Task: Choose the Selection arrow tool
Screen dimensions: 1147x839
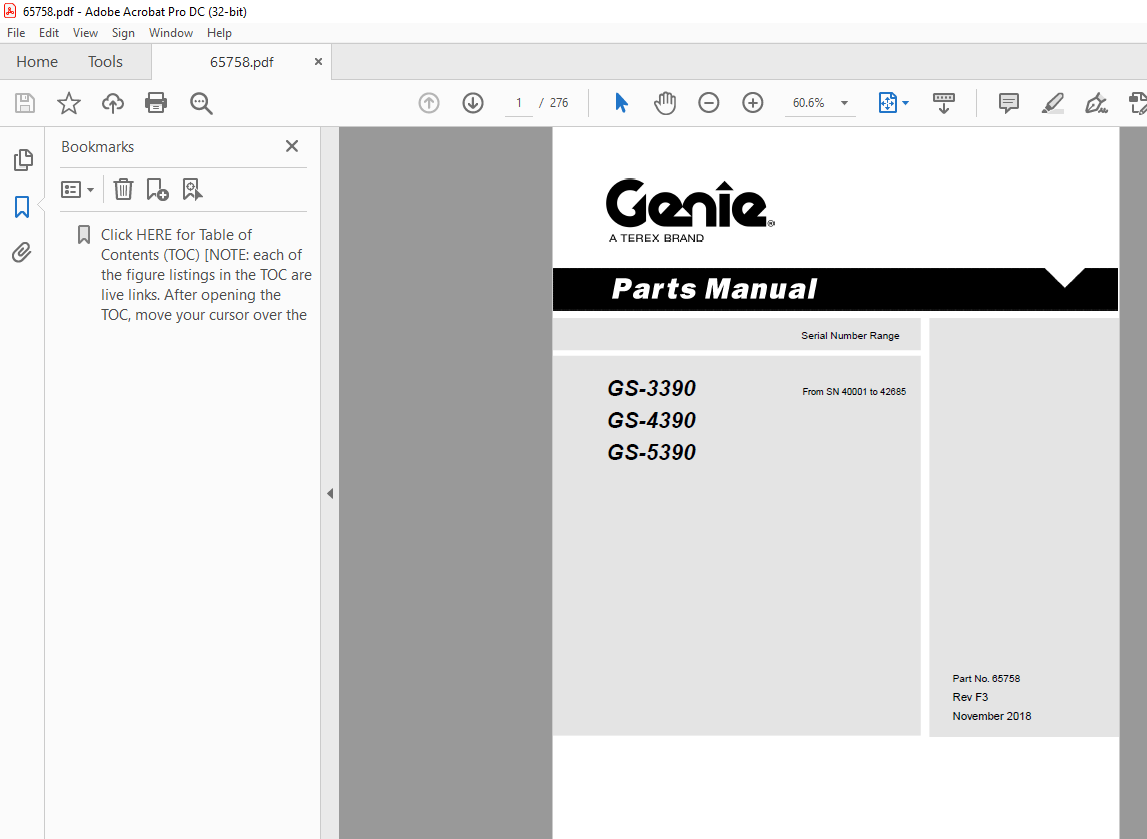Action: pyautogui.click(x=621, y=103)
